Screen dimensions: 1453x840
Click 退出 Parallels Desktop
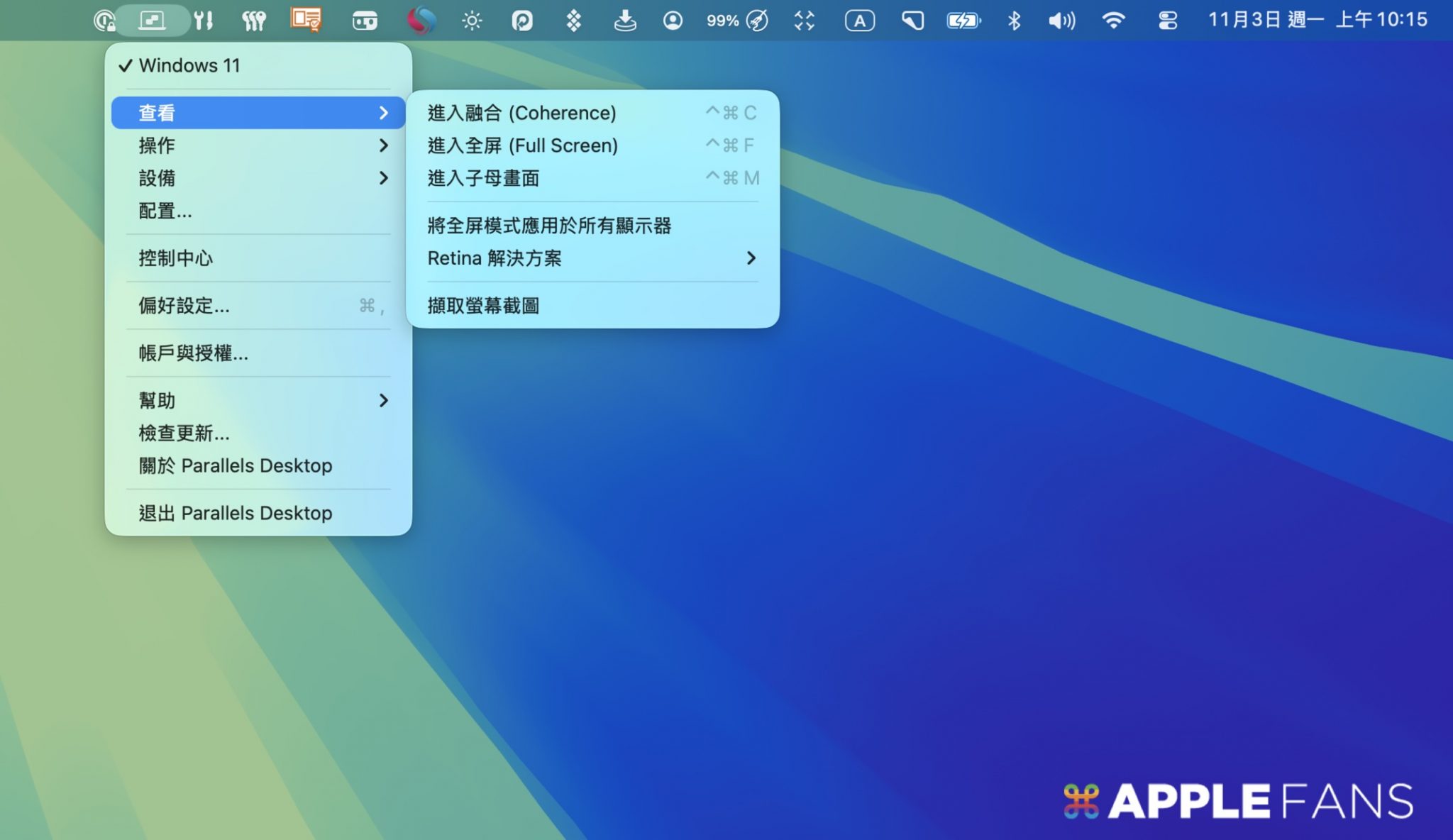[x=235, y=513]
